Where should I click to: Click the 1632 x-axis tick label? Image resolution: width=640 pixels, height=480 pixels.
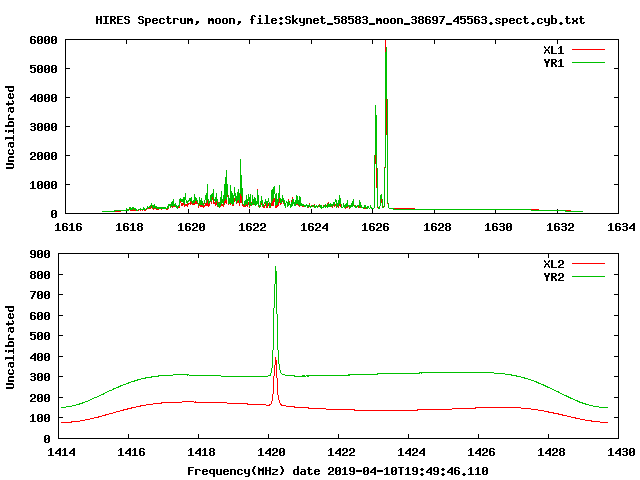coord(560,227)
